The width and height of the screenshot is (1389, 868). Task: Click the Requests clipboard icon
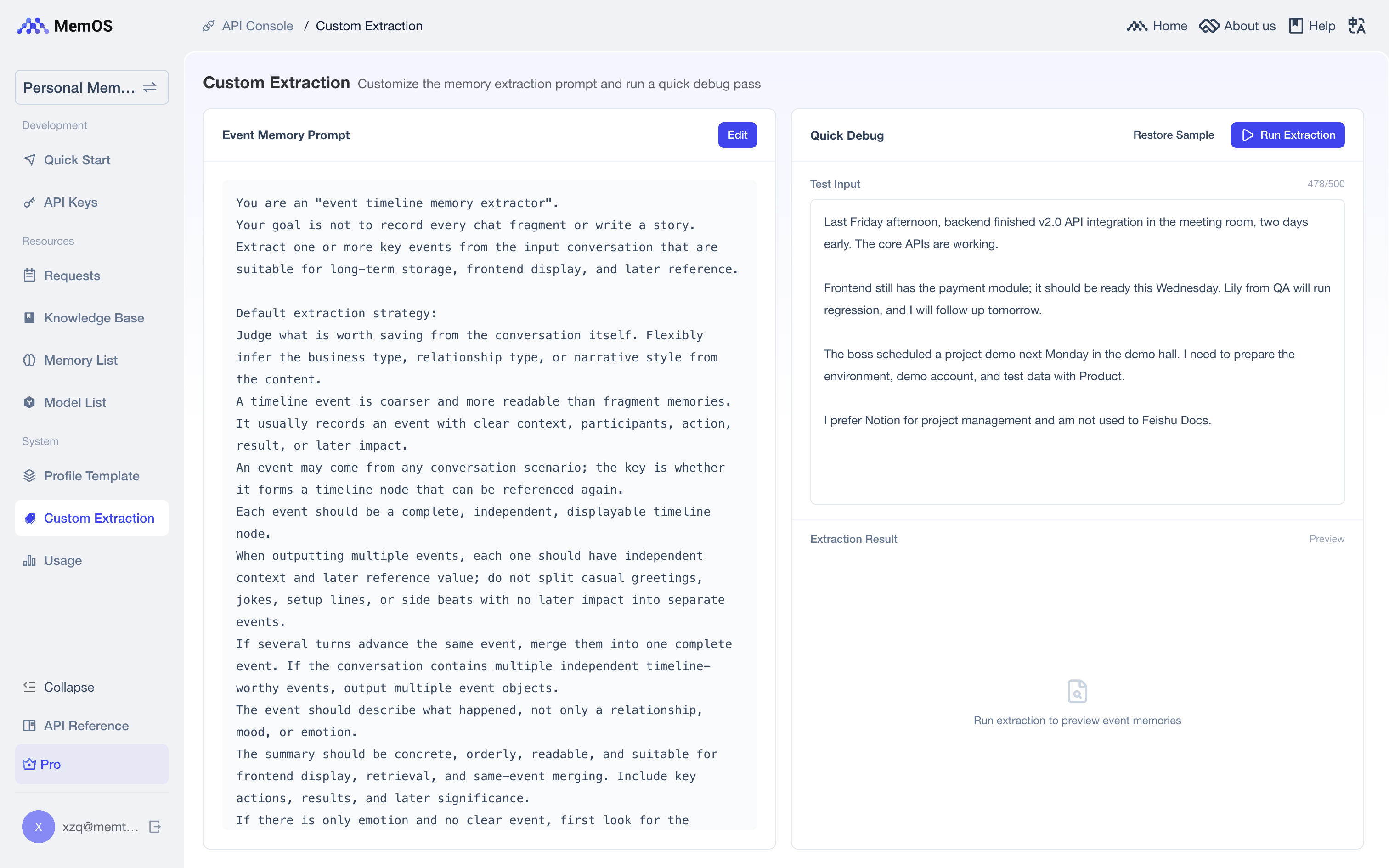click(x=29, y=276)
